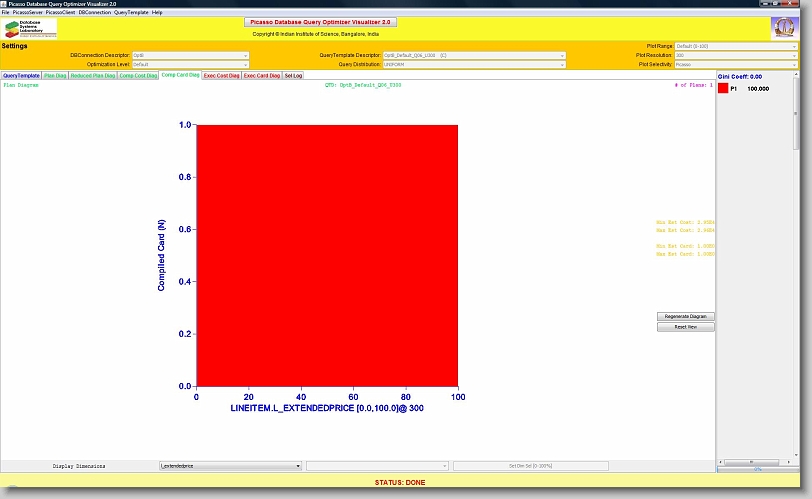The width and height of the screenshot is (812, 499).
Task: Switch to the Reduced Plan Diag tab
Action: click(x=92, y=75)
